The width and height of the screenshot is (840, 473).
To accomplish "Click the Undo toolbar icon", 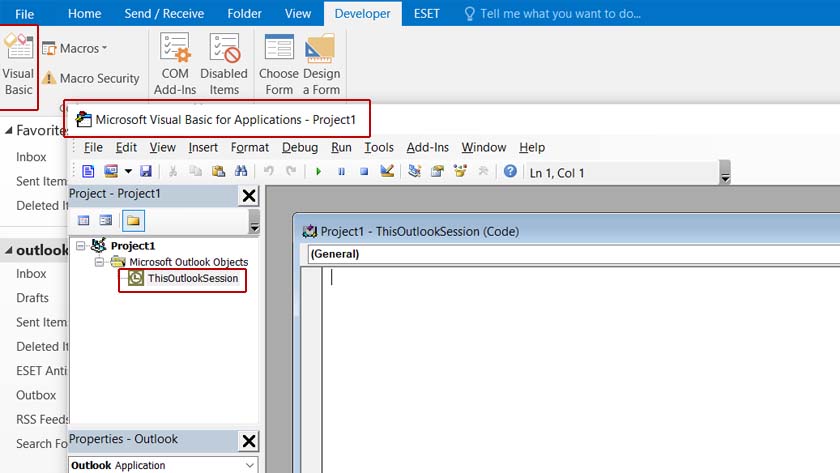I will (x=269, y=171).
